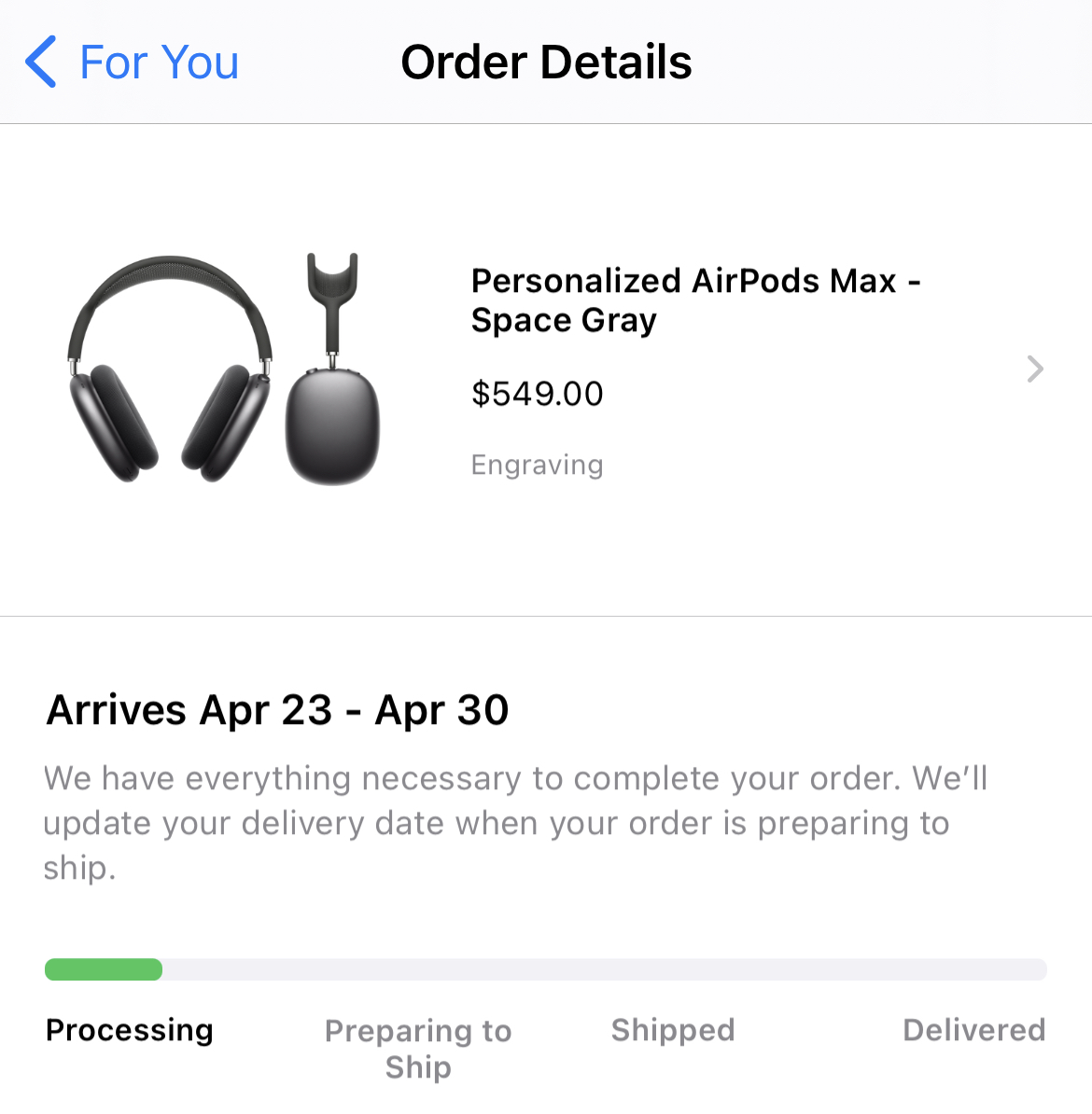
Task: Tap the Engraving label
Action: tap(537, 465)
